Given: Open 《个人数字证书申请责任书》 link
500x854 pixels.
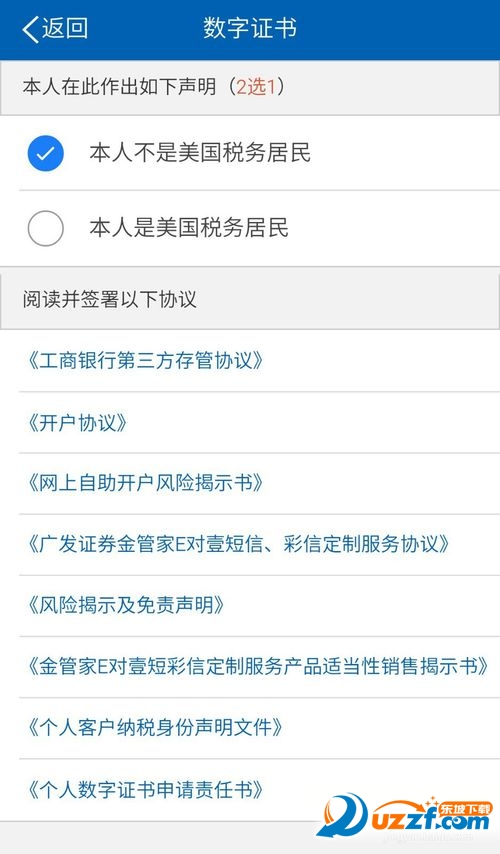Looking at the screenshot, I should [145, 789].
